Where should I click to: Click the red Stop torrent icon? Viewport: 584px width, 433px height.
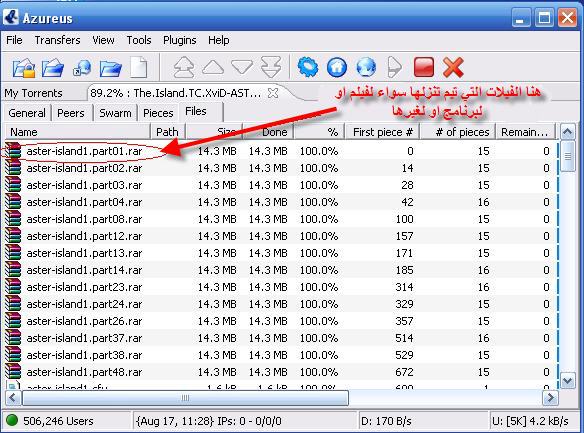tap(424, 67)
